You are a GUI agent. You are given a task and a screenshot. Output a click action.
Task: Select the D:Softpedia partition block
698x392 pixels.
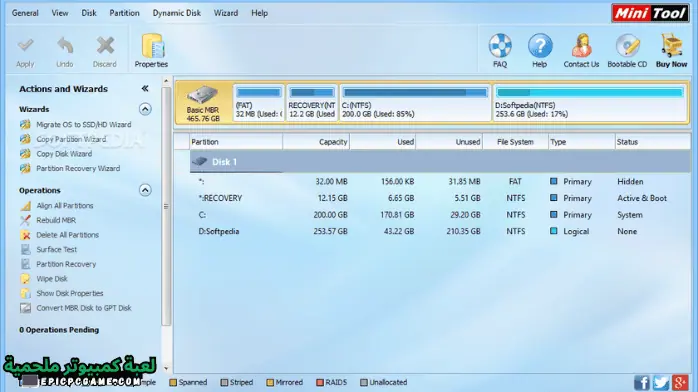click(590, 103)
